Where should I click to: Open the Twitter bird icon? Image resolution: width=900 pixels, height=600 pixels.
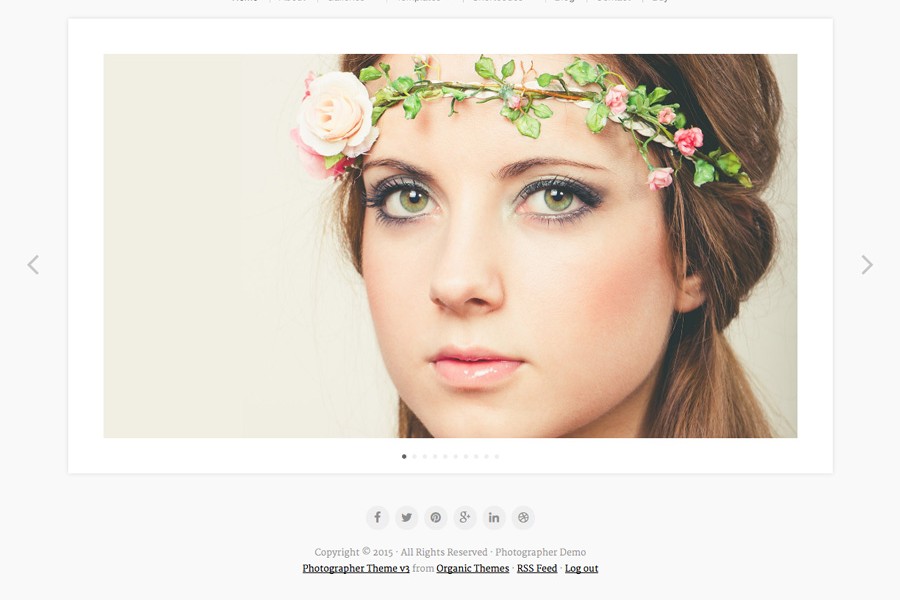click(406, 517)
